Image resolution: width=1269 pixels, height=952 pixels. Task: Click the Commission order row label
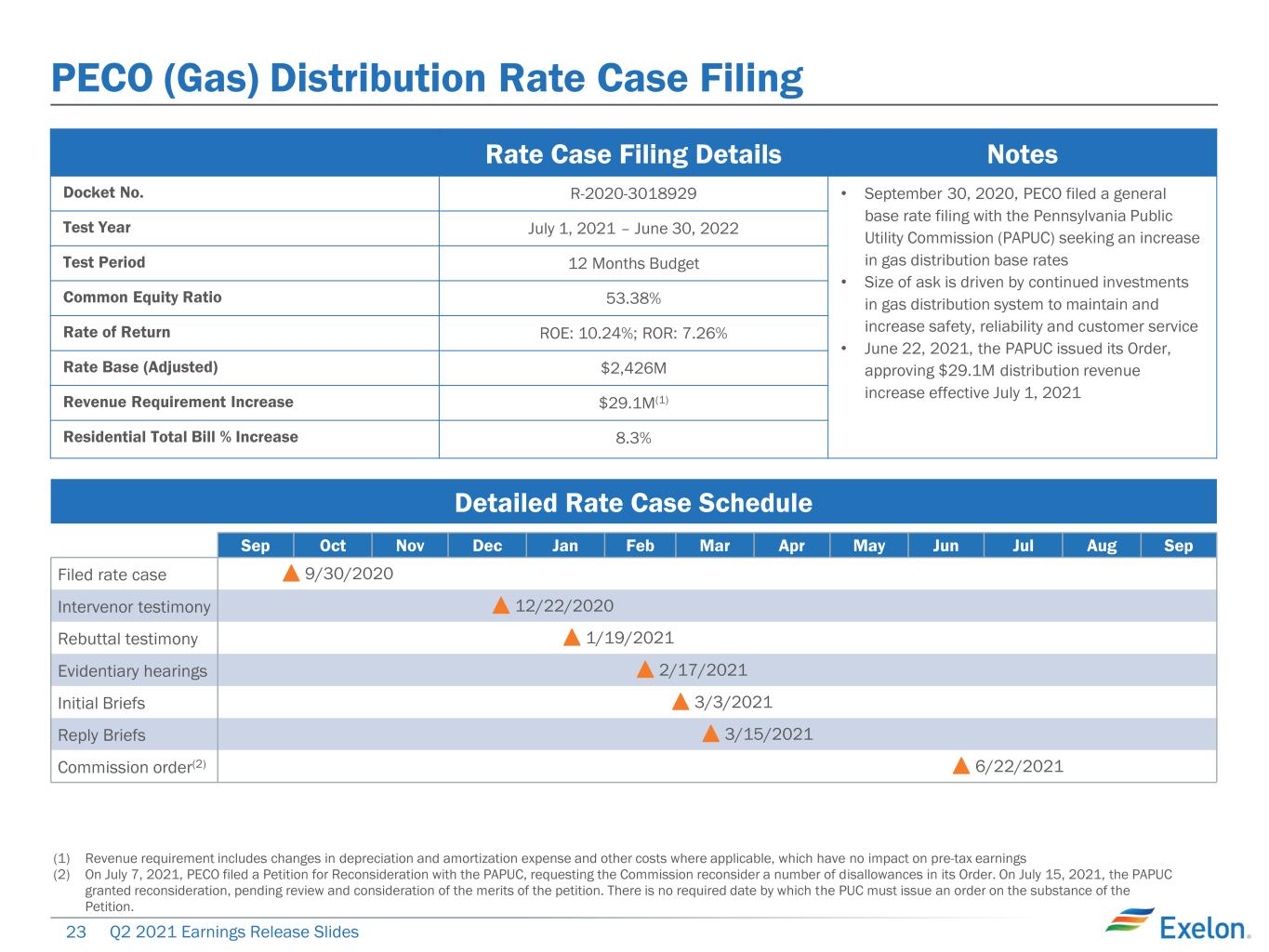pyautogui.click(x=132, y=767)
